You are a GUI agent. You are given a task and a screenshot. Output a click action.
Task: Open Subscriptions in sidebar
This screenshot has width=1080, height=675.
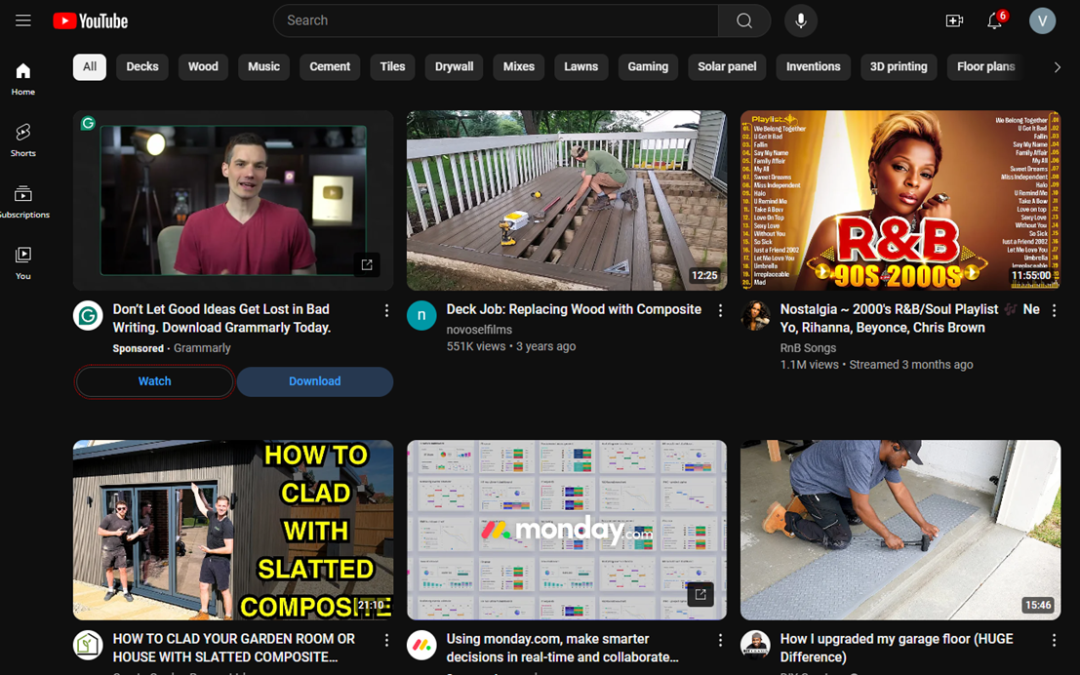[x=23, y=201]
